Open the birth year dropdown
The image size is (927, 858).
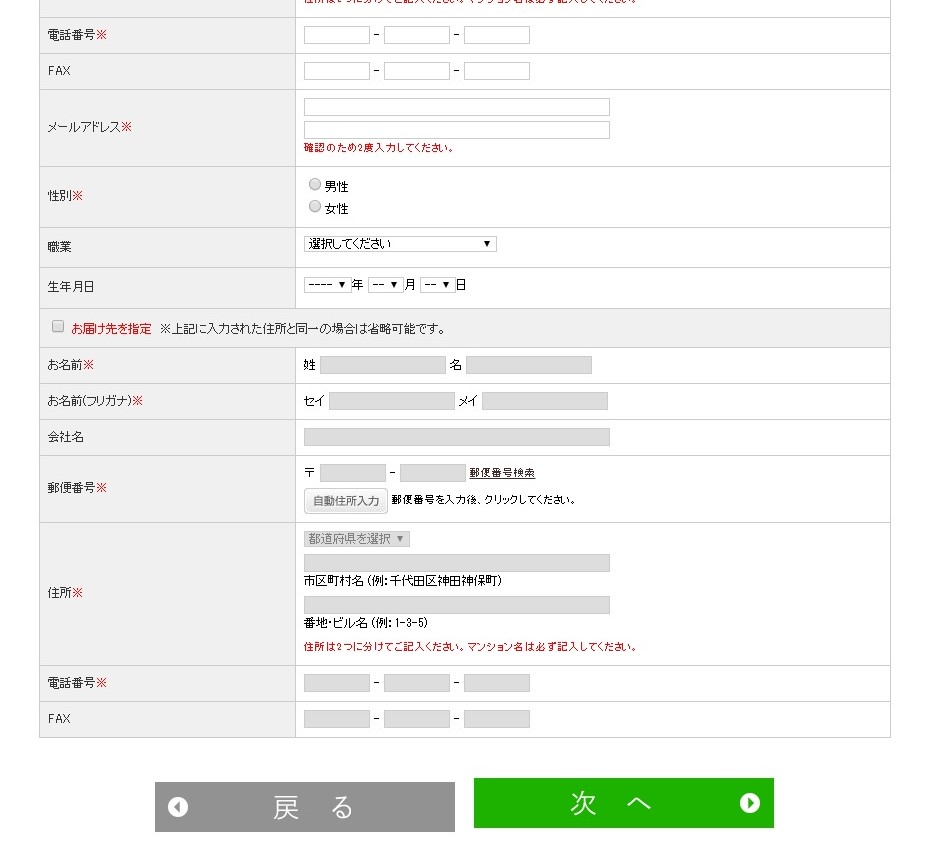click(328, 284)
